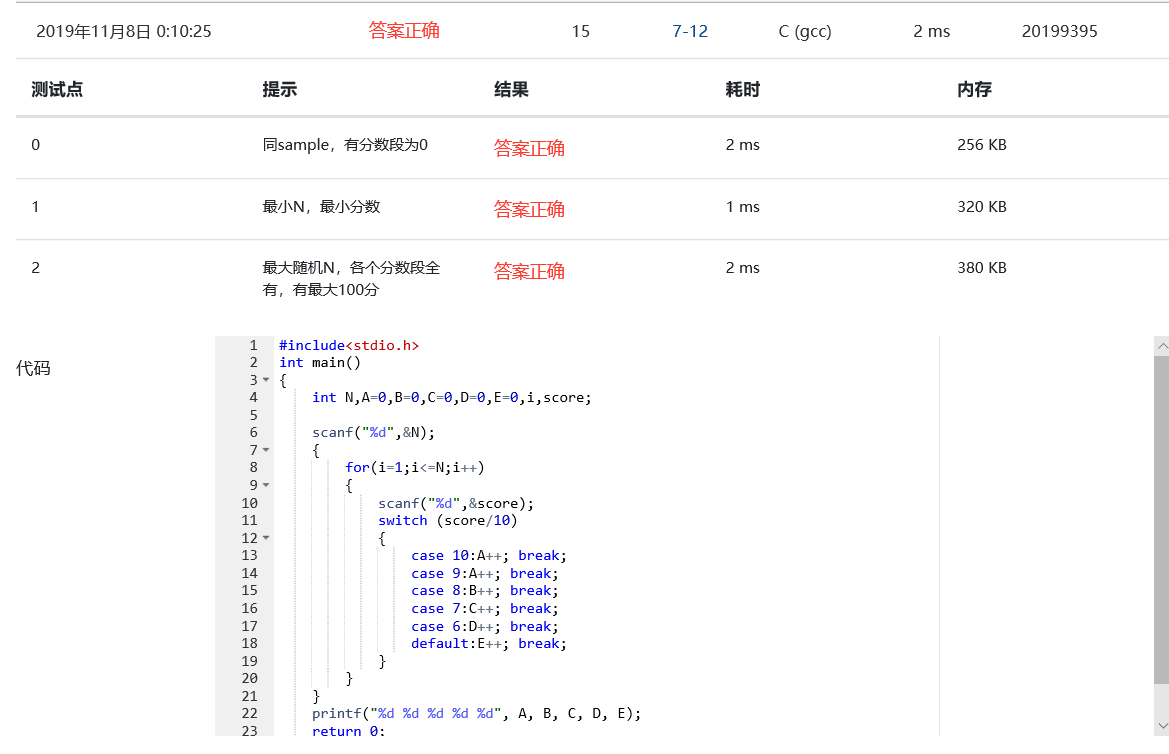Click code line #include<stdio.h>
The image size is (1169, 754).
pos(349,345)
